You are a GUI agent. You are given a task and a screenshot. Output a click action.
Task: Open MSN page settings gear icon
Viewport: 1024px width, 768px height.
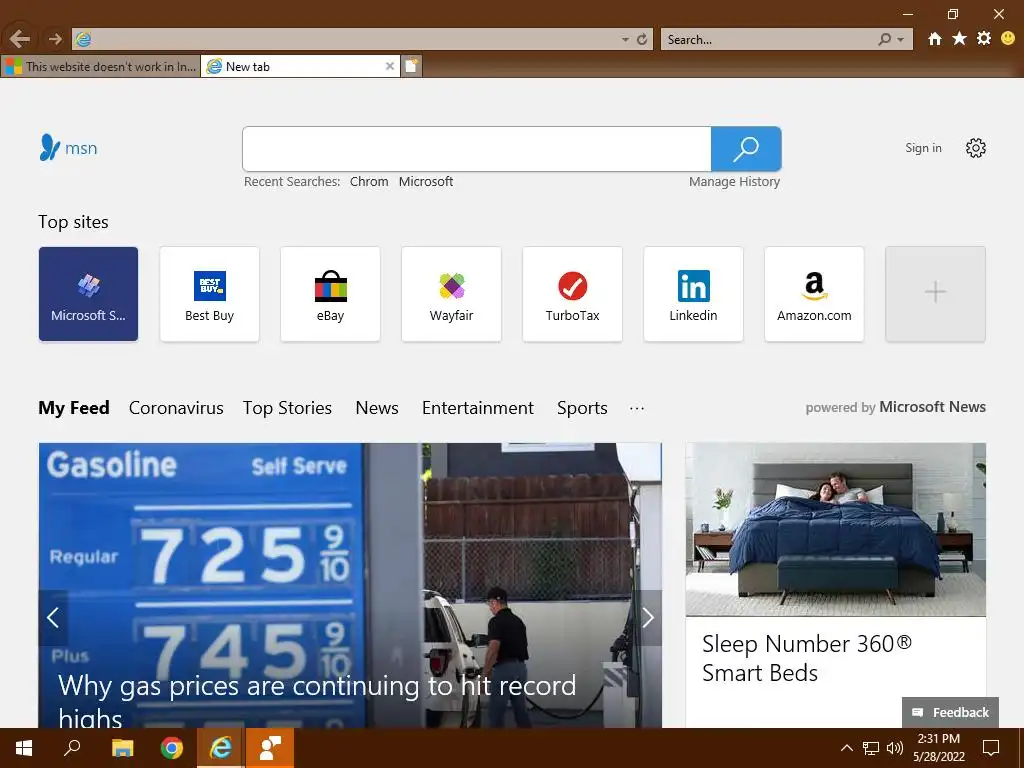976,148
